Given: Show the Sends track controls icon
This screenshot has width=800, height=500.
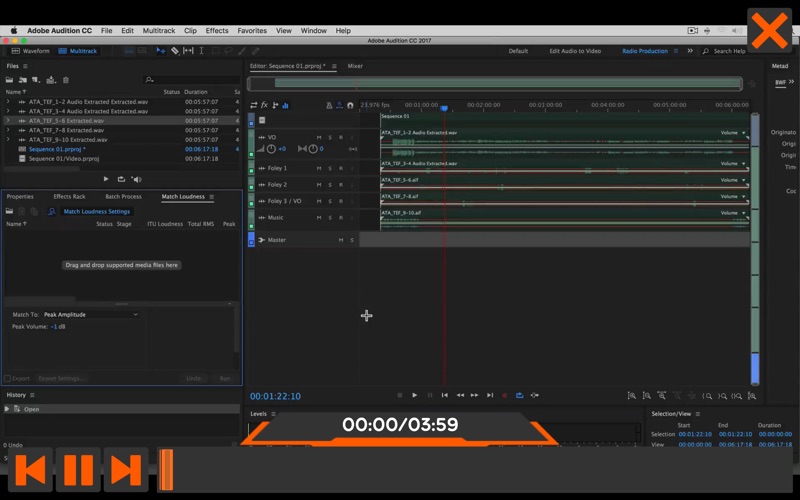Looking at the screenshot, I should tap(275, 105).
